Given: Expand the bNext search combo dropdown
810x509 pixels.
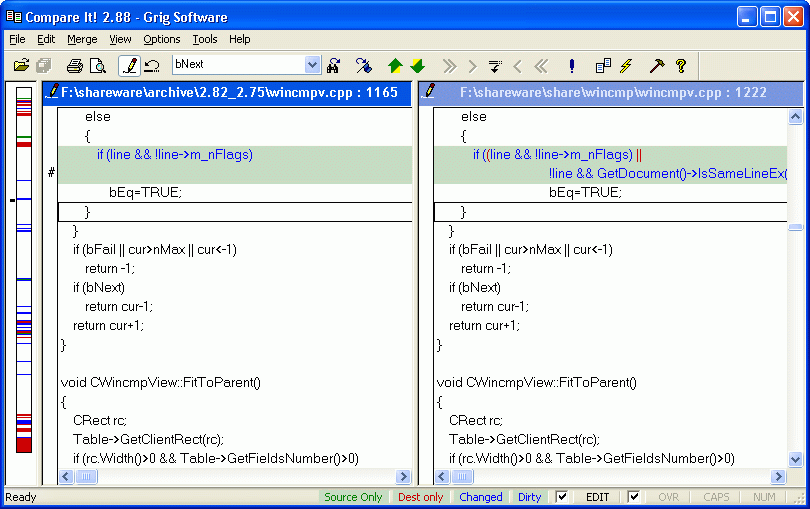Looking at the screenshot, I should pos(312,65).
